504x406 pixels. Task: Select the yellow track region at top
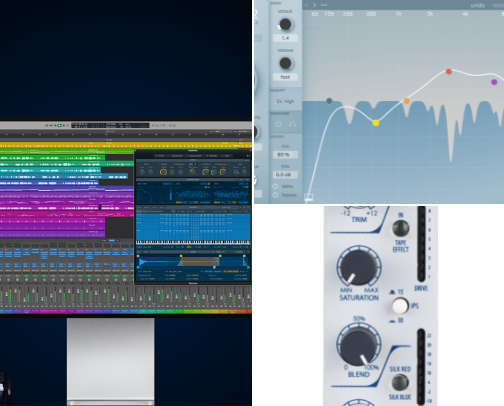click(126, 145)
